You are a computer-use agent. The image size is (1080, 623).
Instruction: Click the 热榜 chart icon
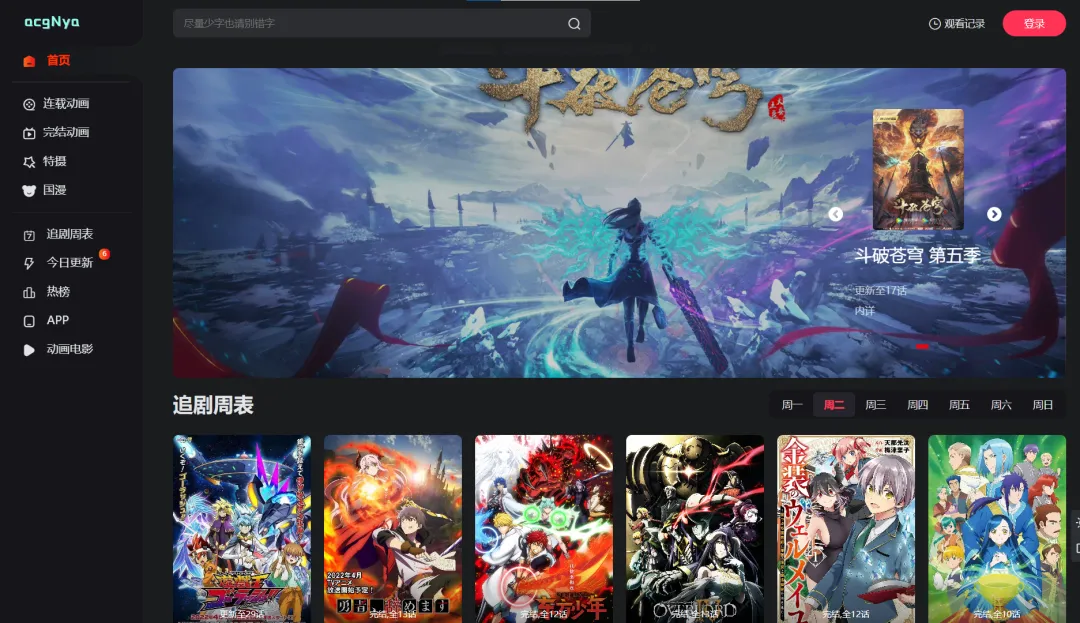pos(29,293)
